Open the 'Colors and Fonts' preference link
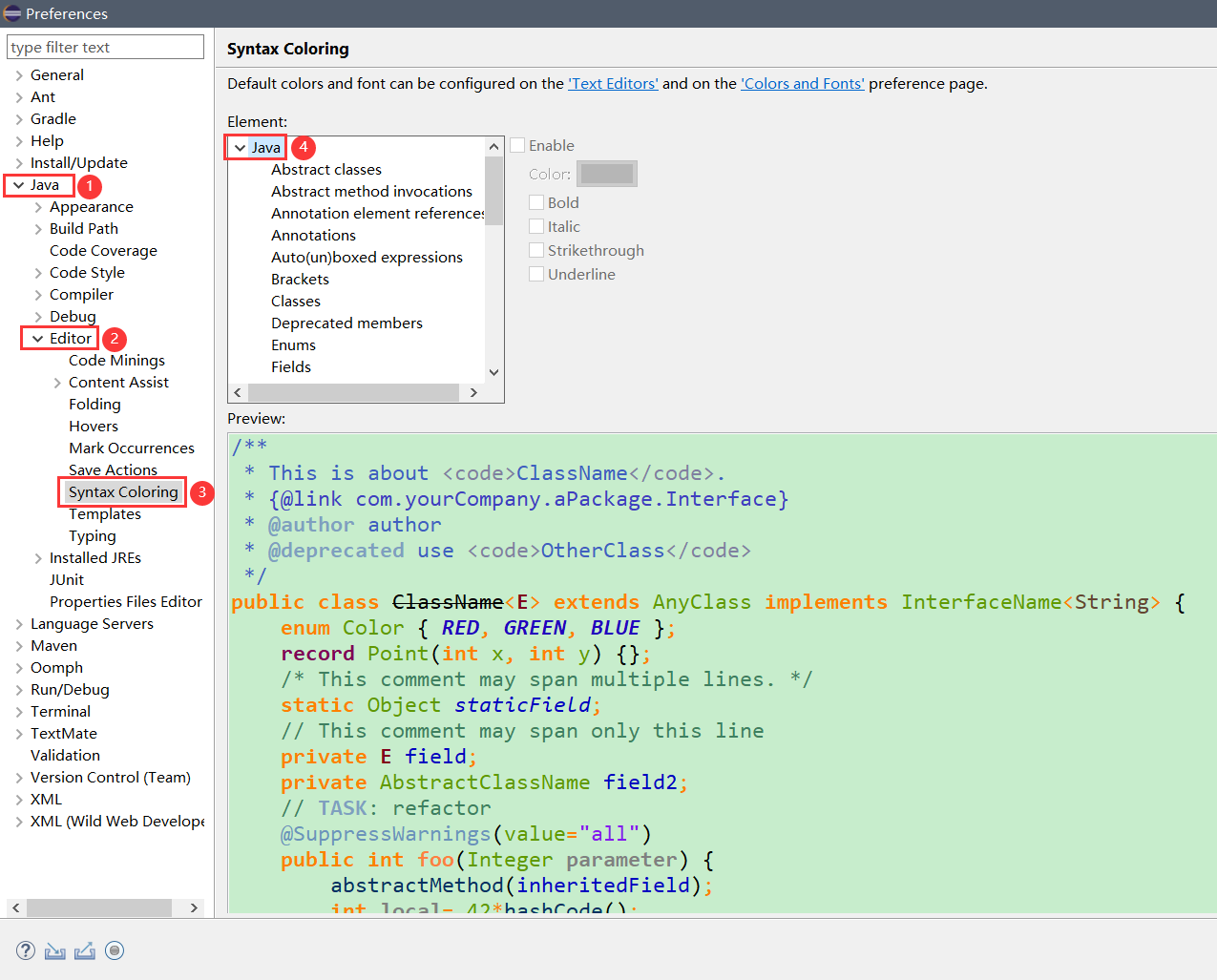Screen dimensions: 1217x980 (802, 83)
